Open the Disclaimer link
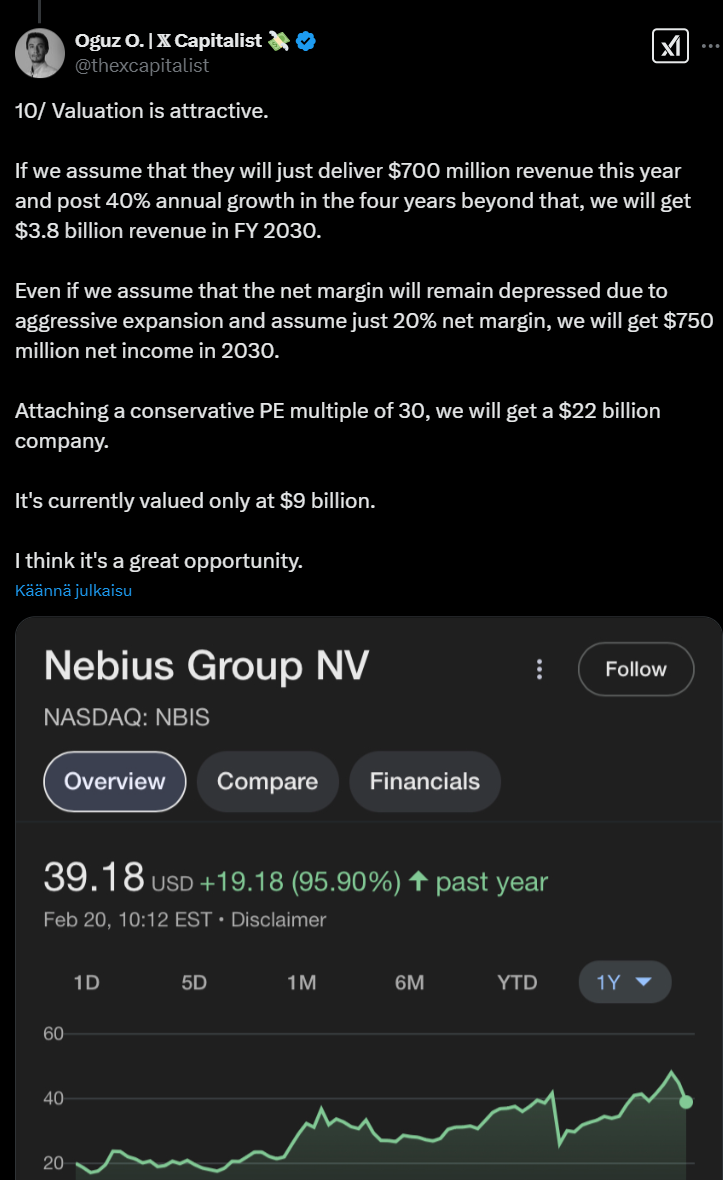723x1180 pixels. point(278,919)
